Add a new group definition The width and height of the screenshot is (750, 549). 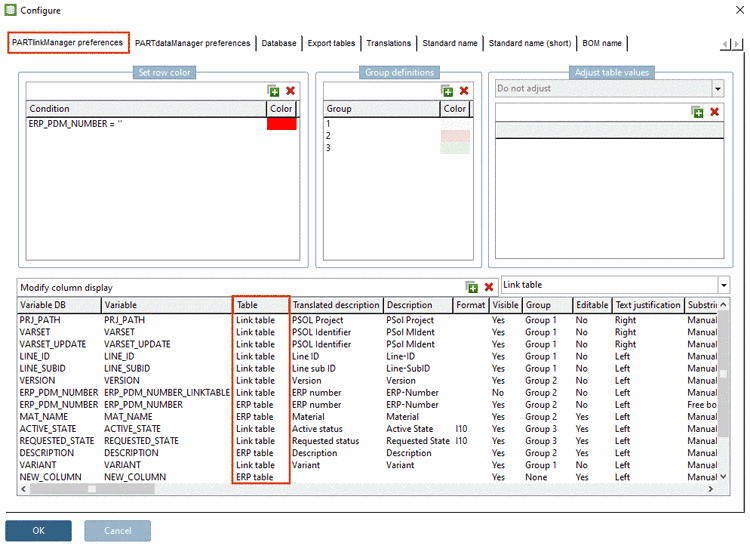pyautogui.click(x=447, y=91)
